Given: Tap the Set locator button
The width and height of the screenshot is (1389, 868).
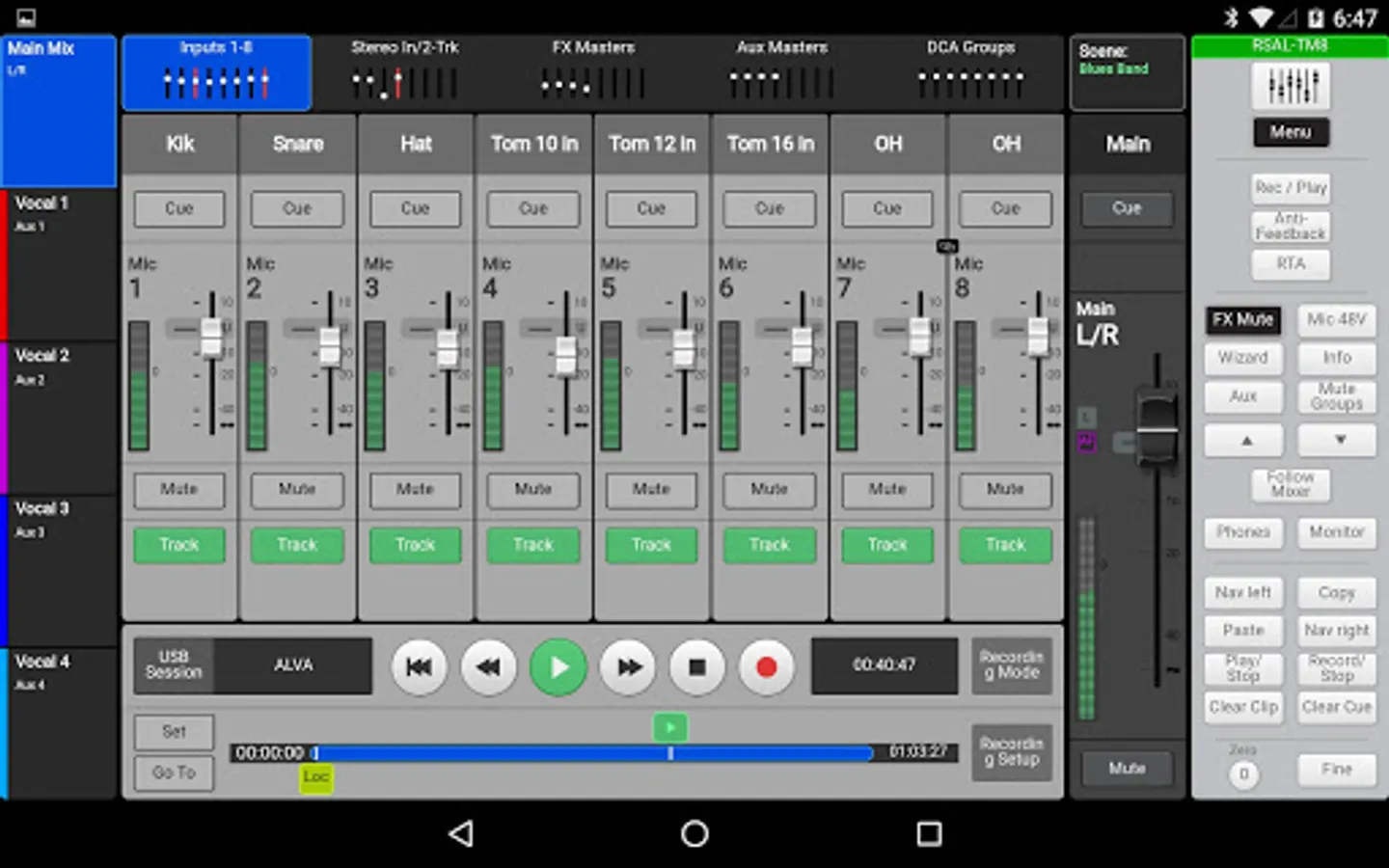Looking at the screenshot, I should [x=174, y=732].
